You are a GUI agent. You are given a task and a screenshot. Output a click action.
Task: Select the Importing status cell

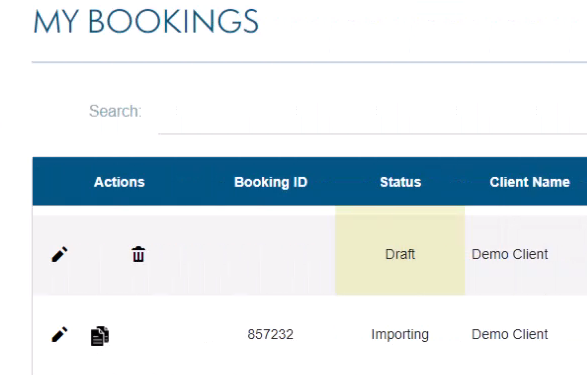tap(400, 334)
